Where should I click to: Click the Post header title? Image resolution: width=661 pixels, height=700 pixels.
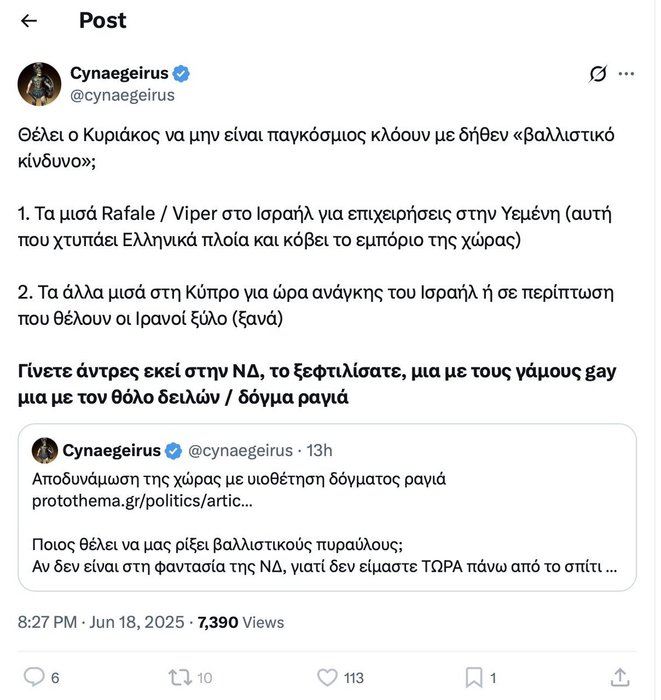(x=103, y=21)
